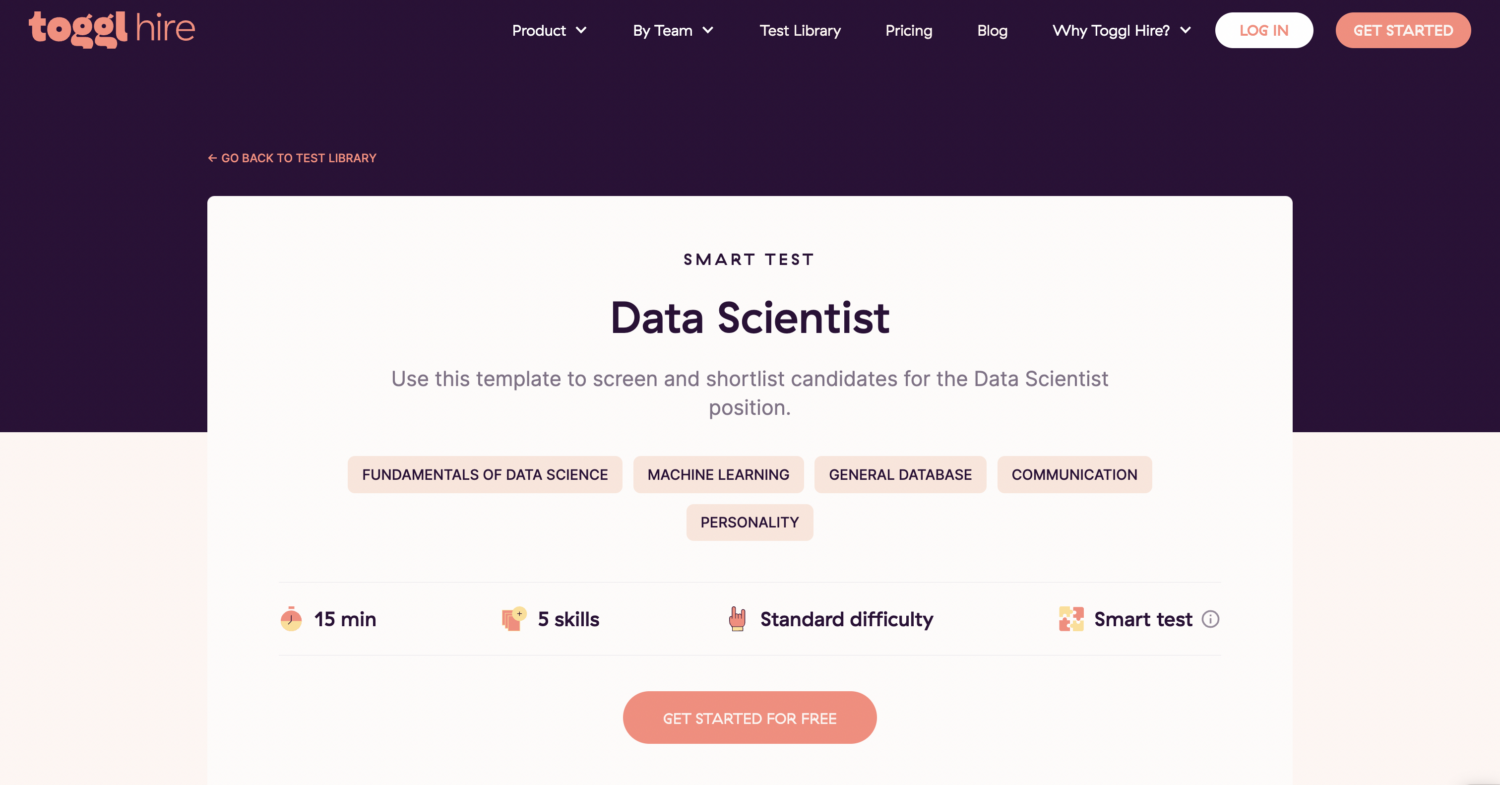Screen dimensions: 1500x785
Task: Select the FUNDAMENTALS OF DATA SCIENCE tag
Action: (x=484, y=474)
